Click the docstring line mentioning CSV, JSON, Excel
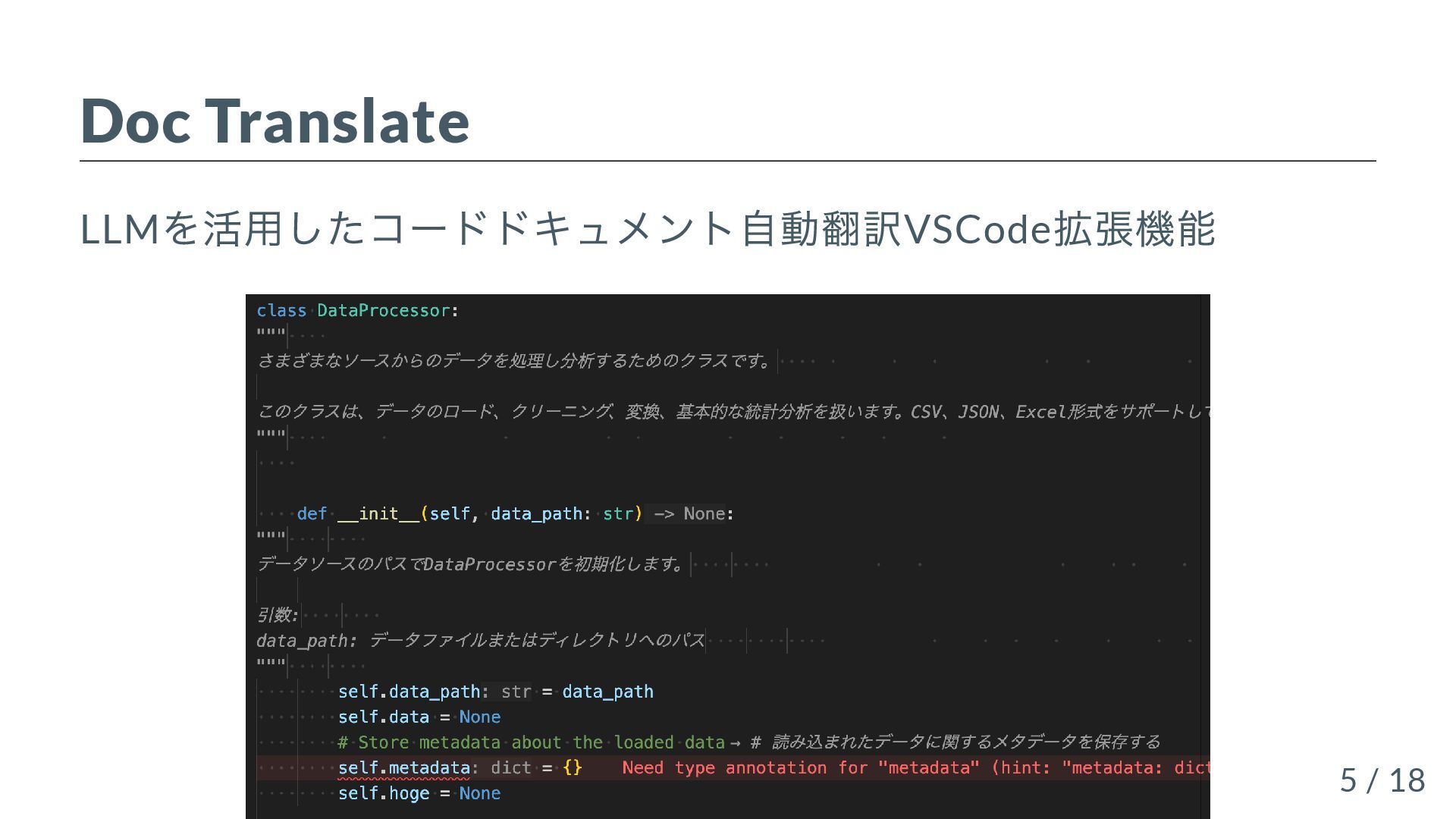This screenshot has width=1456, height=819. pyautogui.click(x=732, y=412)
